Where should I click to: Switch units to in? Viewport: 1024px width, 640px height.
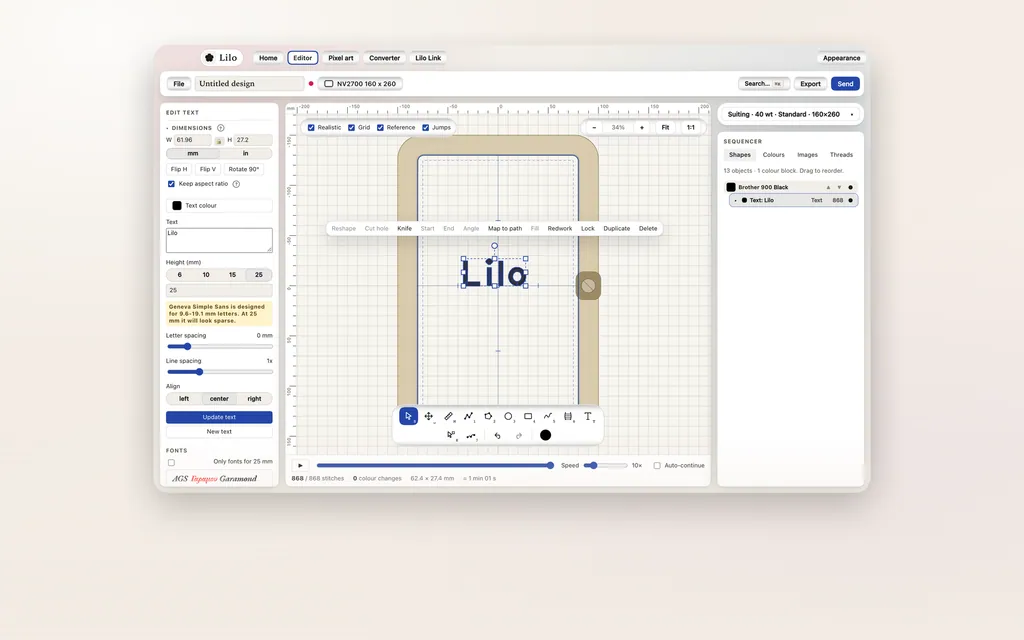point(246,153)
